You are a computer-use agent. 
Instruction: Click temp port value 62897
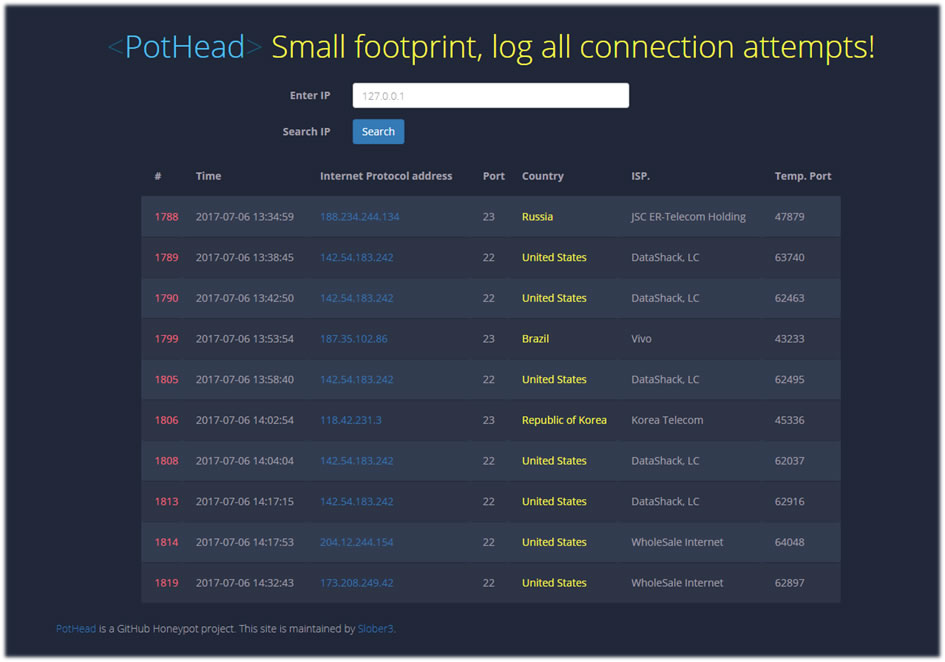coord(790,583)
